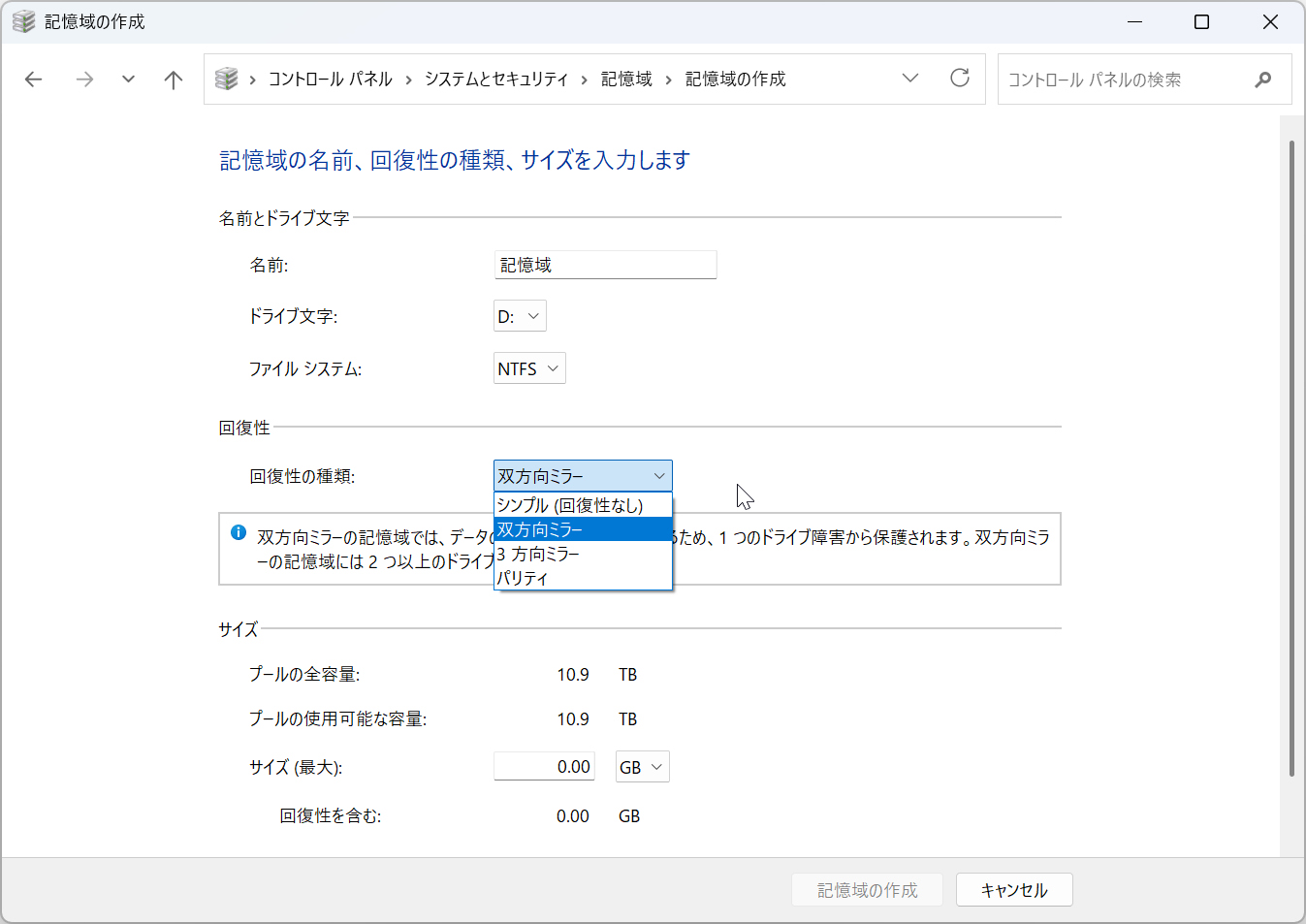This screenshot has height=924, width=1306.
Task: Click the 0.00 回復性を含む value
Action: pos(573,816)
